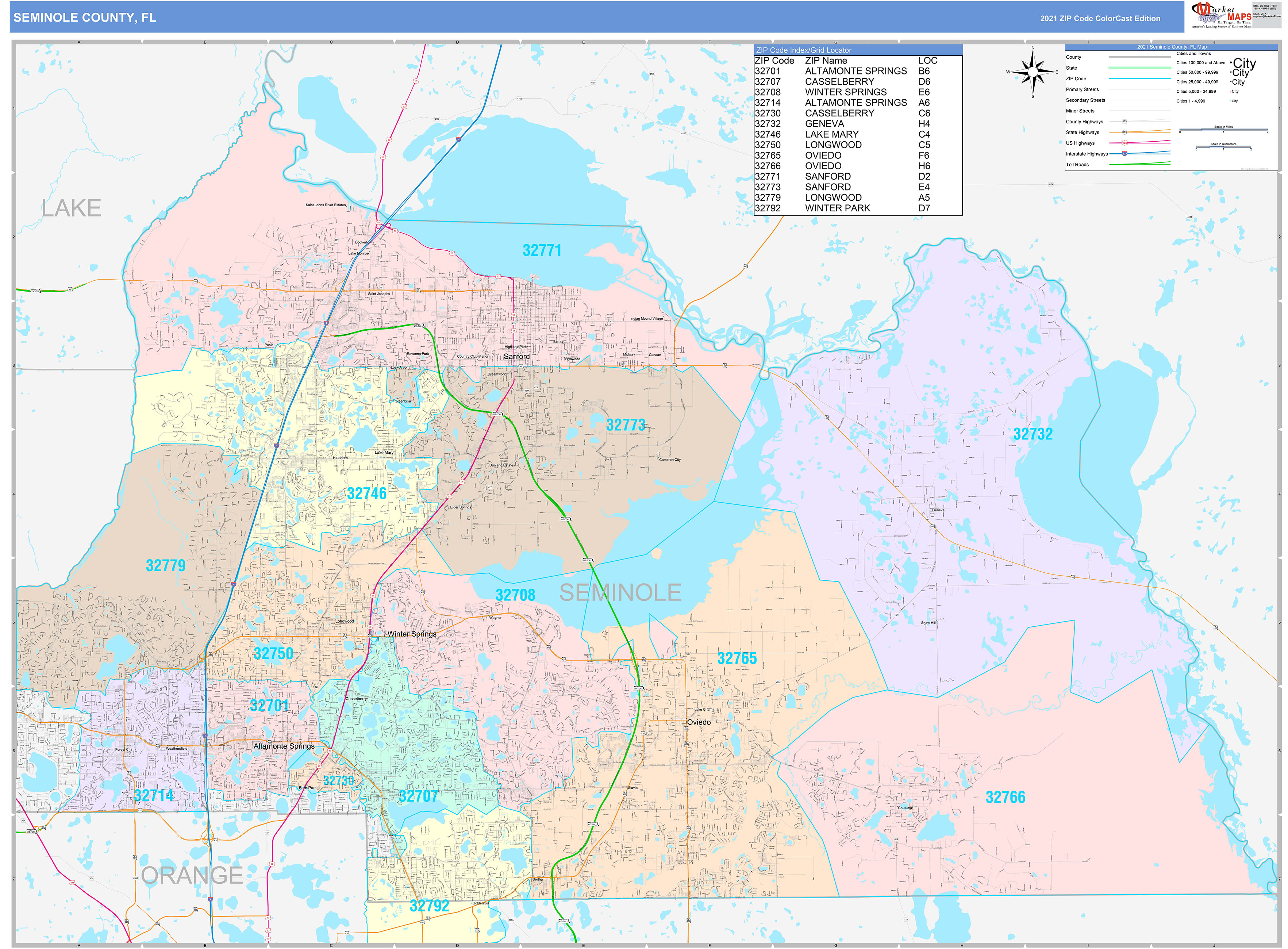The width and height of the screenshot is (1288, 949).
Task: Click the Oviedo city label
Action: click(x=699, y=722)
